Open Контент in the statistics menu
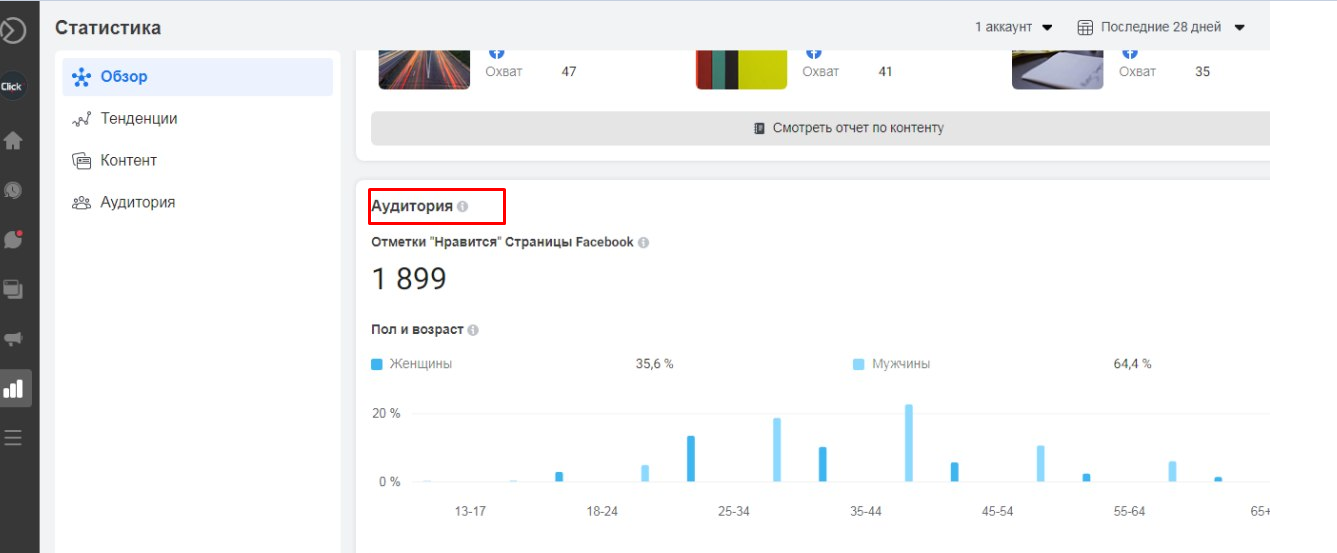Screen dimensions: 1337x553 pos(198,161)
